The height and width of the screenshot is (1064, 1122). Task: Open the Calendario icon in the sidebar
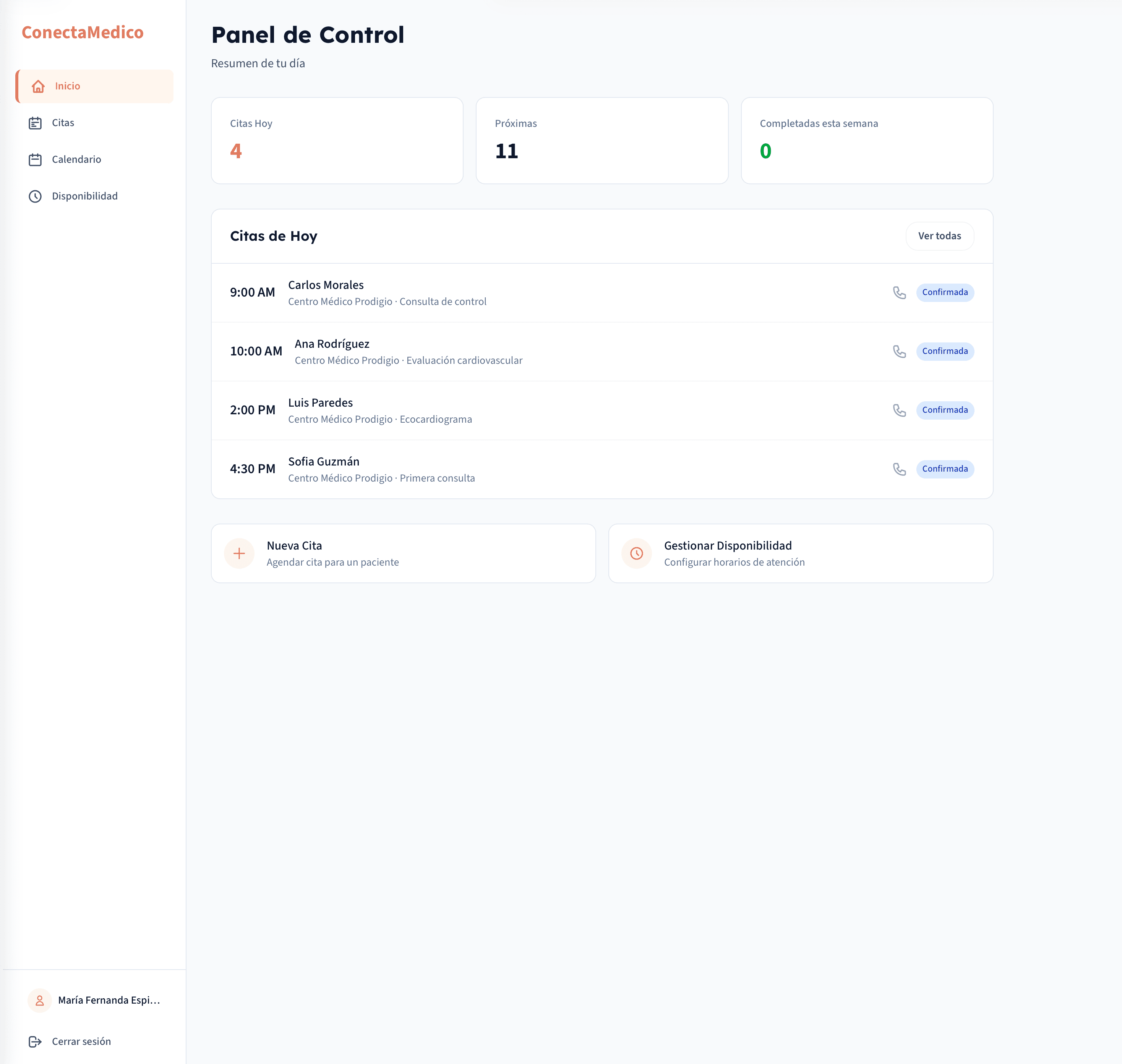35,159
